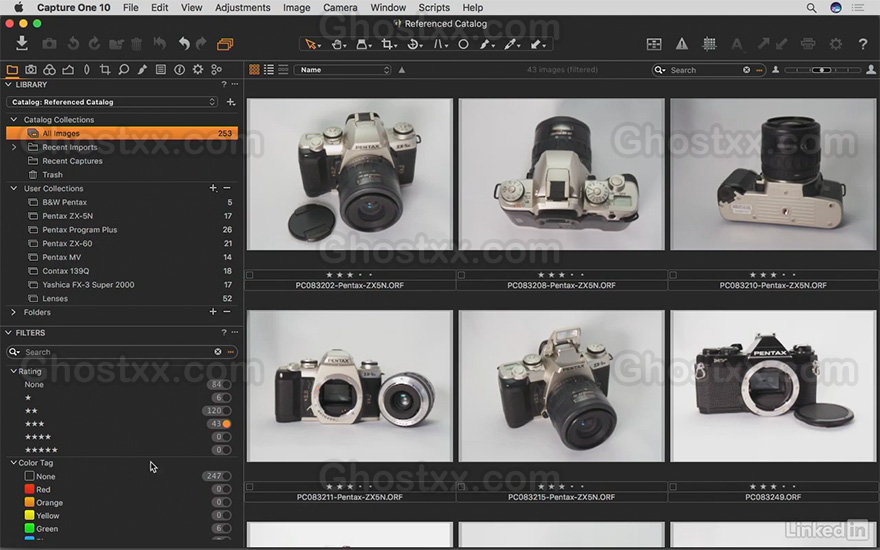Open macOS Spotlight search icon
880x550 pixels.
[811, 8]
